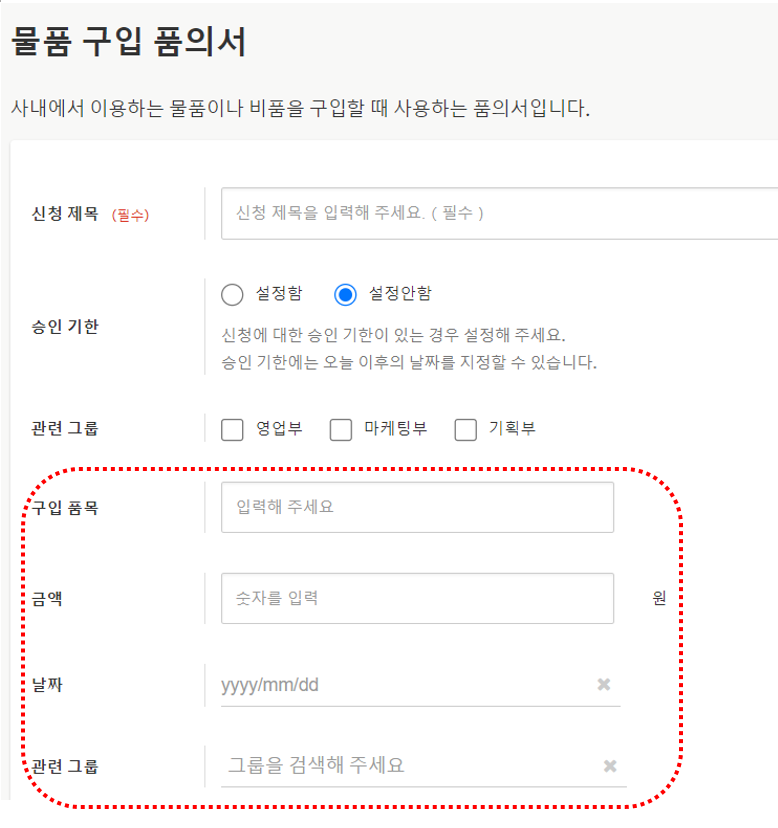Check the 영업부 checkbox
Screen dimensions: 778x828
pos(232,429)
